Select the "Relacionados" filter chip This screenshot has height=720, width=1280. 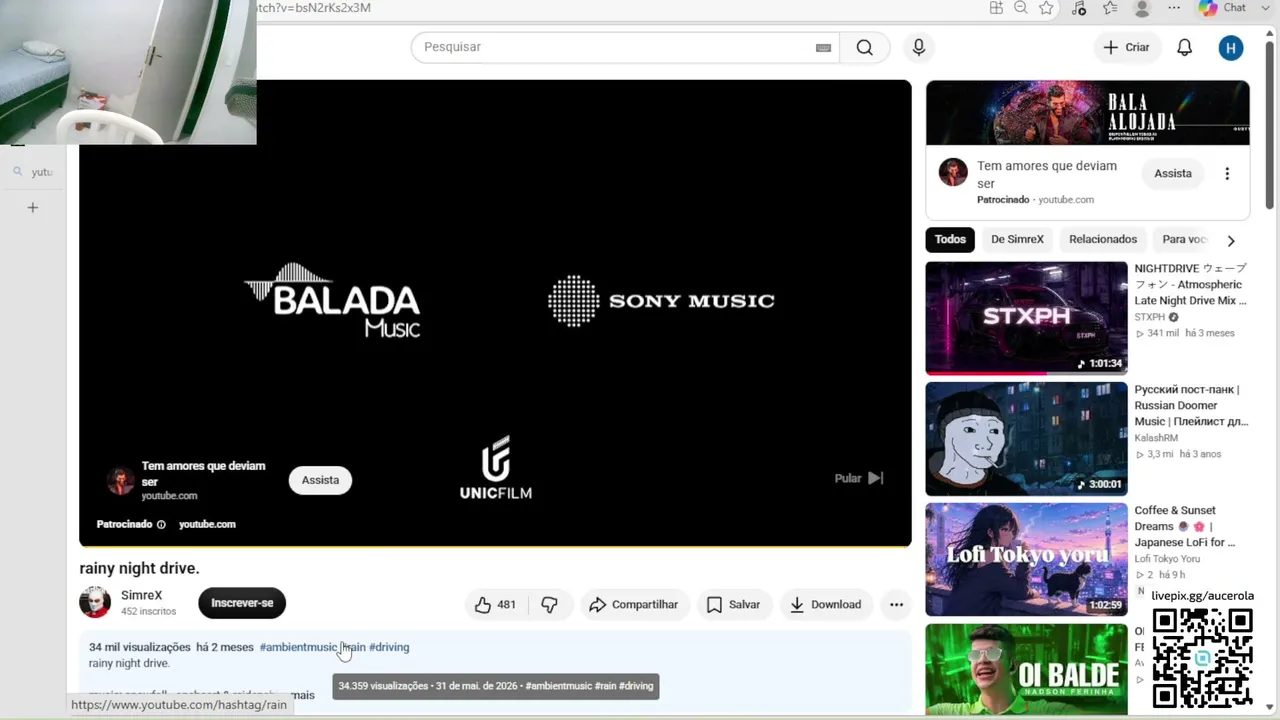coord(1103,240)
